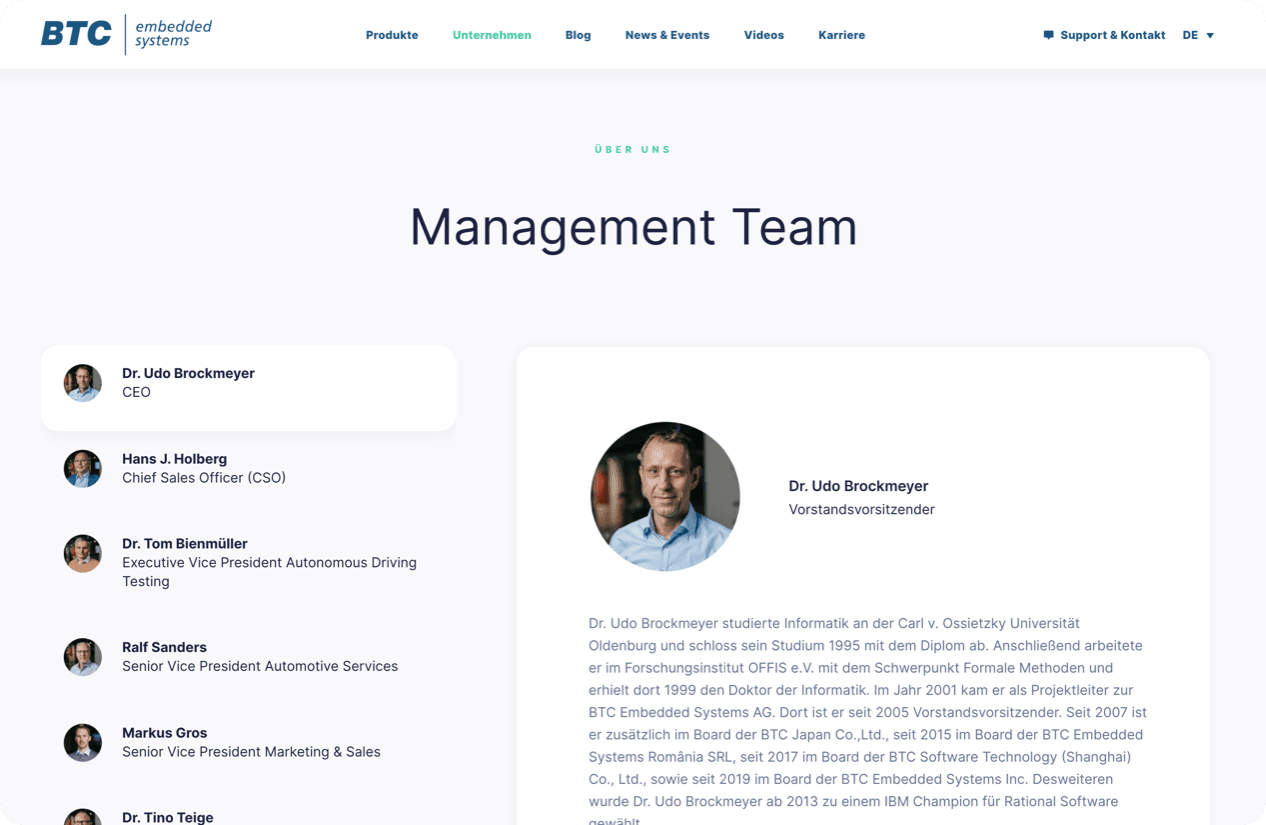The width and height of the screenshot is (1266, 825).
Task: Go to the Blog page
Action: [x=578, y=35]
